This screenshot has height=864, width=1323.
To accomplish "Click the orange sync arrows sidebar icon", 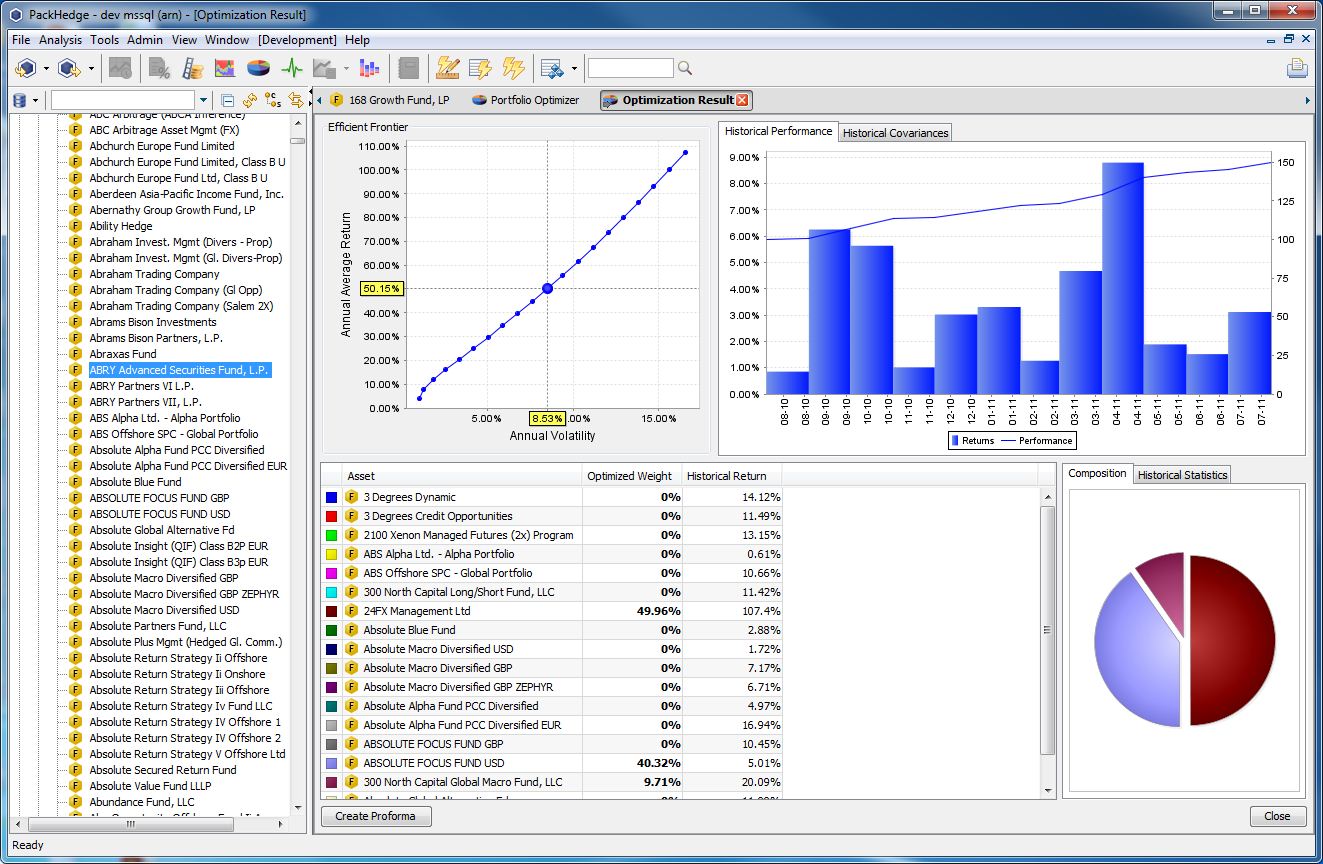I will pos(295,100).
